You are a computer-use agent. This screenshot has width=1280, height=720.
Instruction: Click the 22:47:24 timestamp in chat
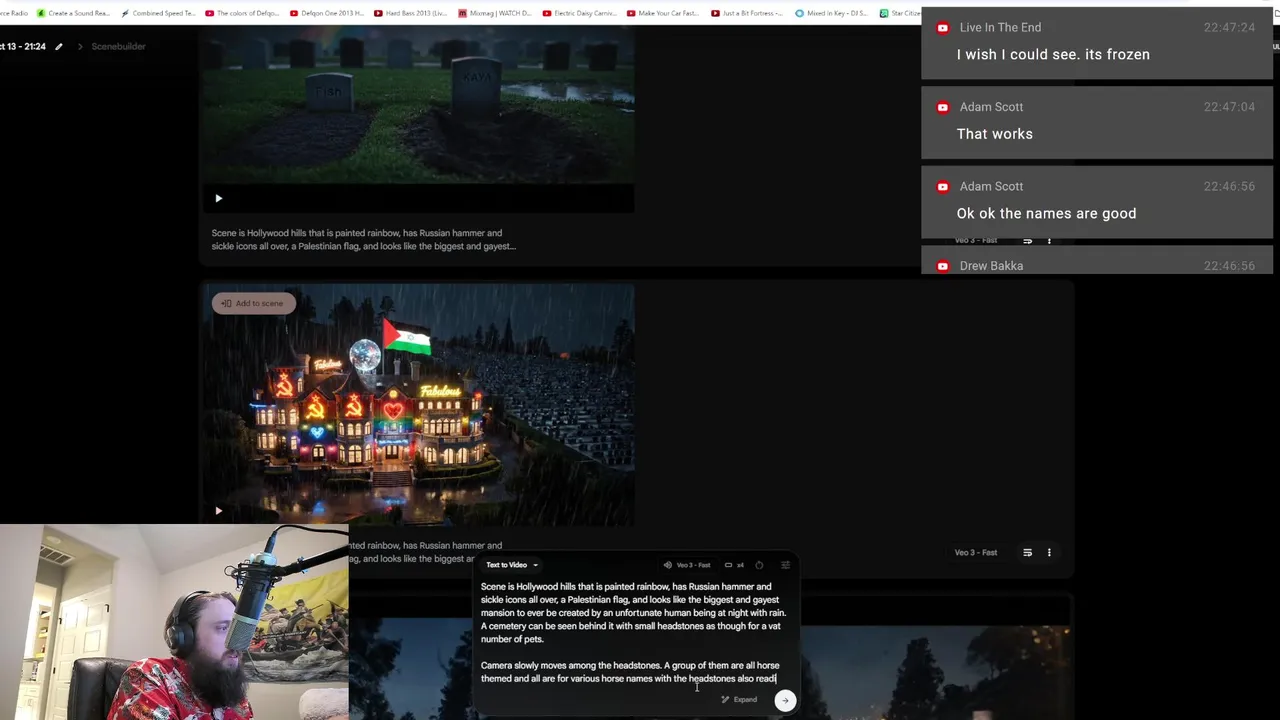click(x=1229, y=28)
